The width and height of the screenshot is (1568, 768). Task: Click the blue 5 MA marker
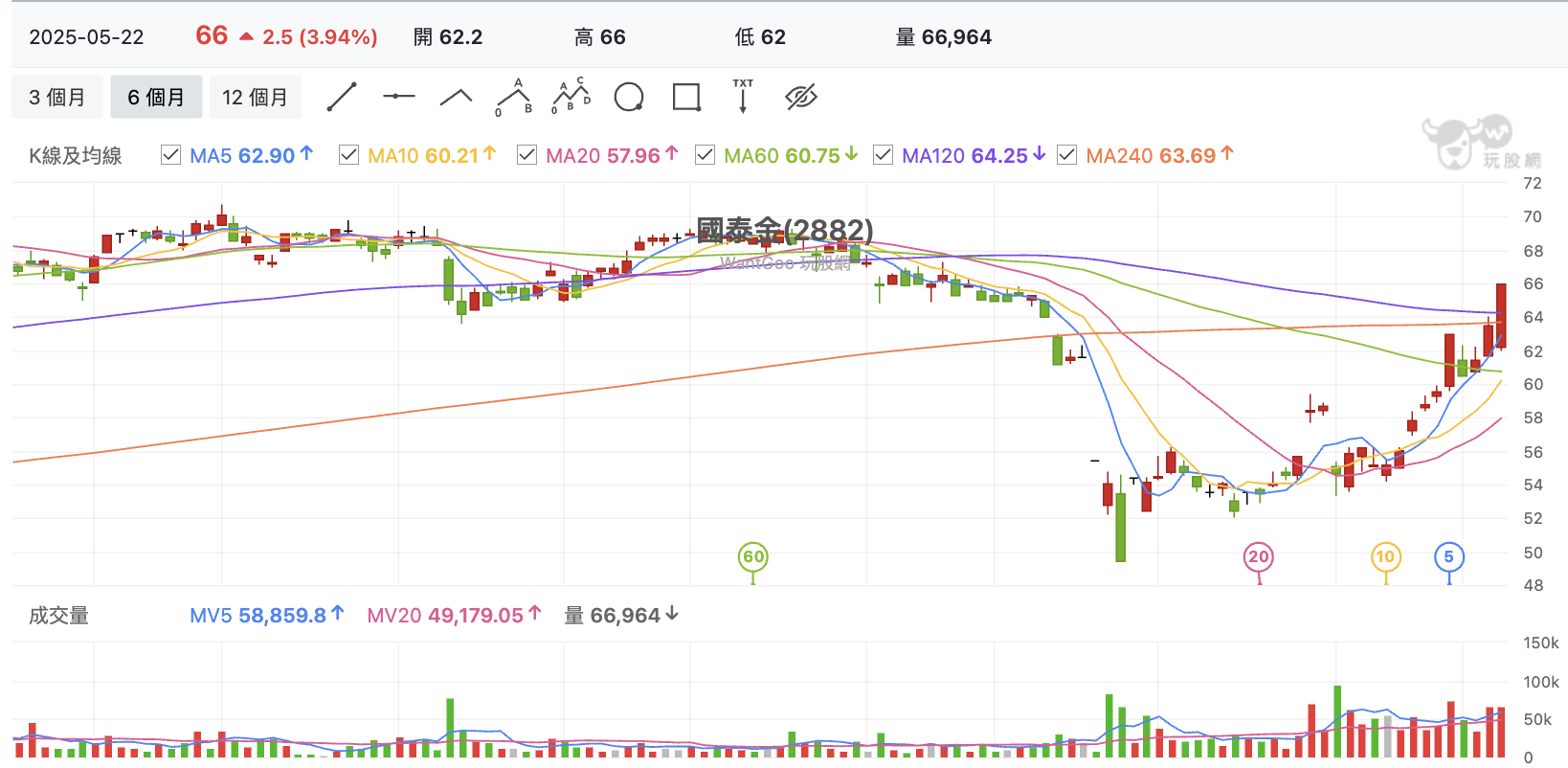tap(1448, 556)
